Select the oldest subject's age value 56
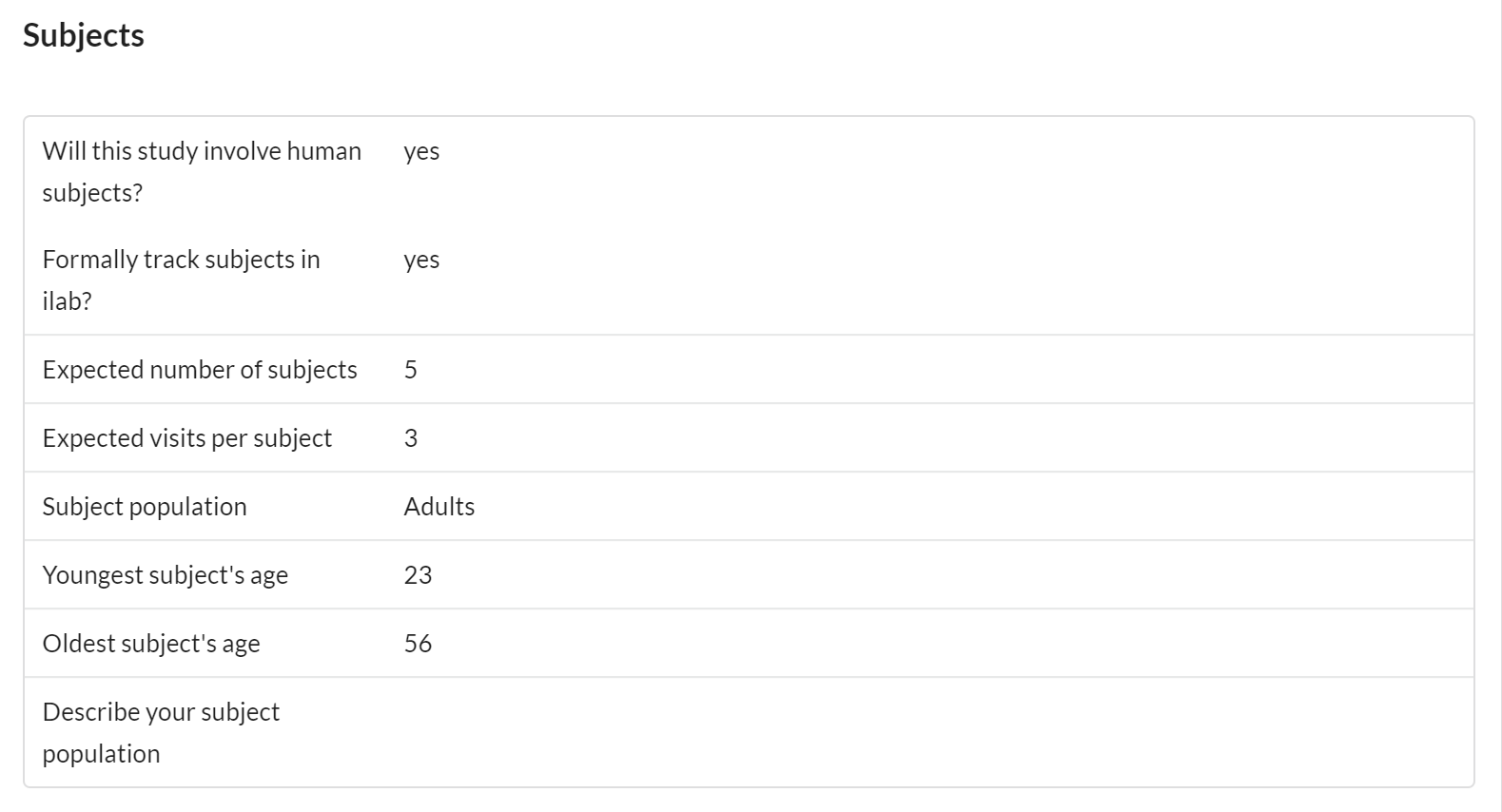Screen dimensions: 1502x812 click(x=418, y=644)
